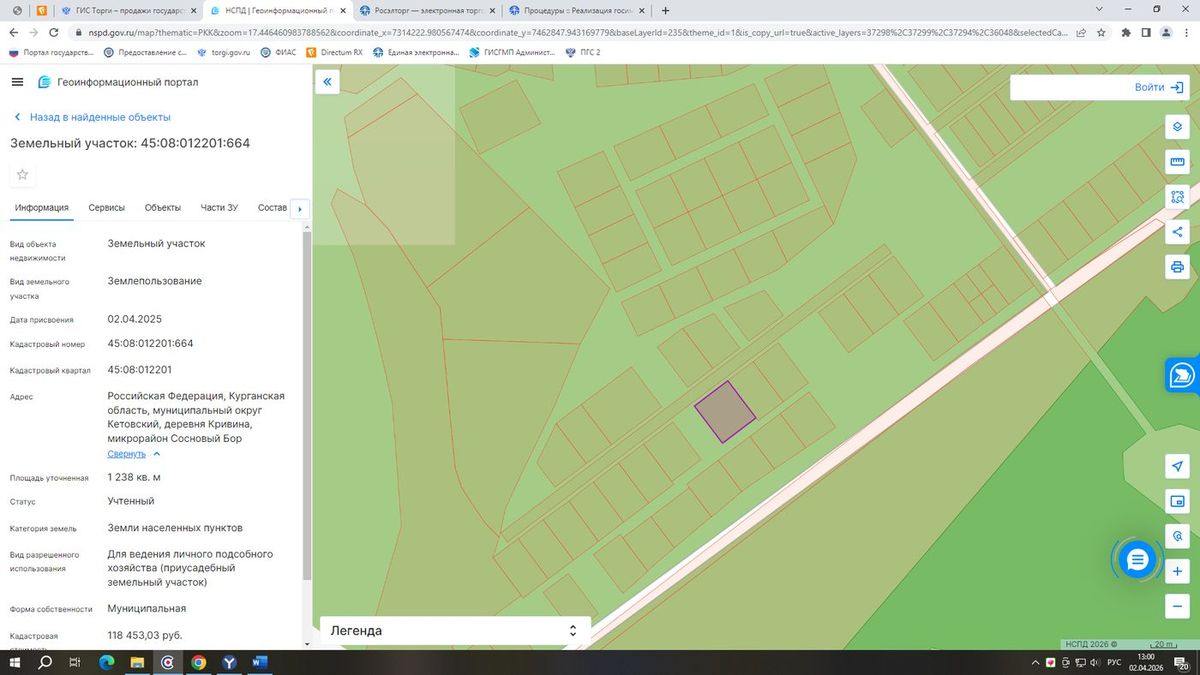
Task: Click cadastral quarter value 45:08:012201
Action: click(140, 370)
